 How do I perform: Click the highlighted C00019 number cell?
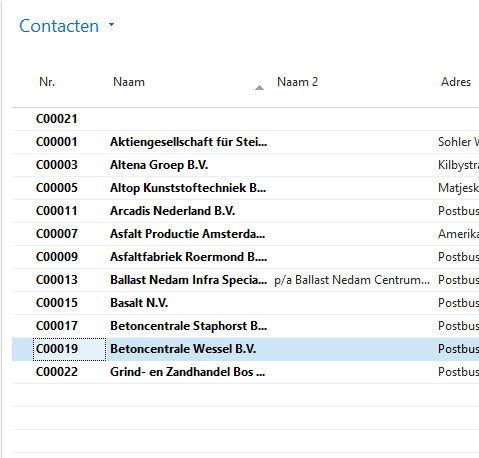coord(69,349)
